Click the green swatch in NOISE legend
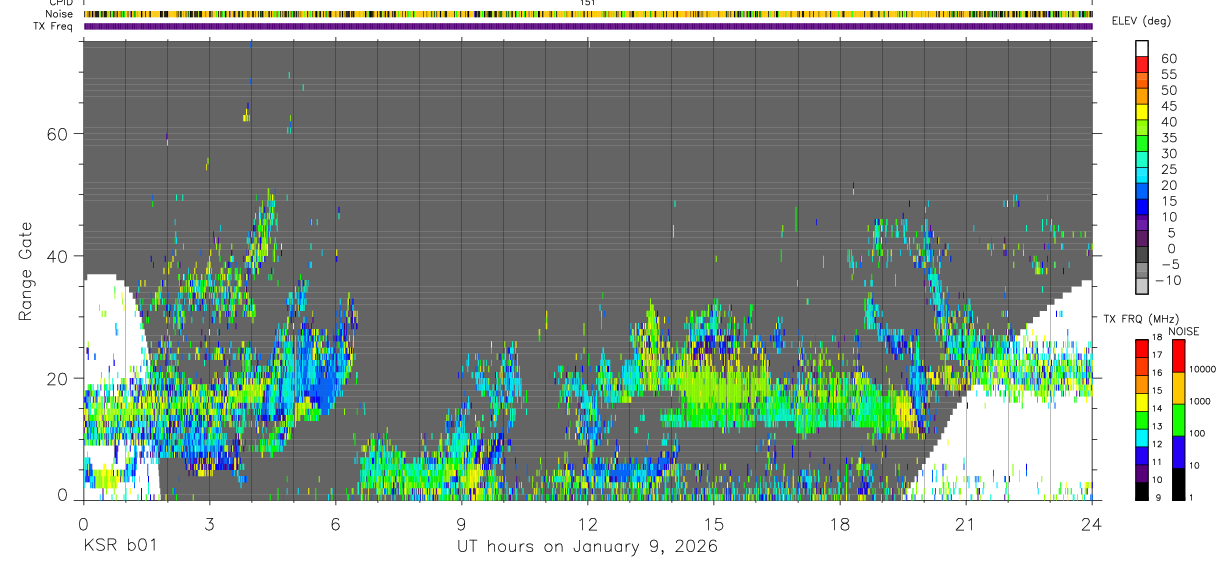The image size is (1228, 567). 1177,419
